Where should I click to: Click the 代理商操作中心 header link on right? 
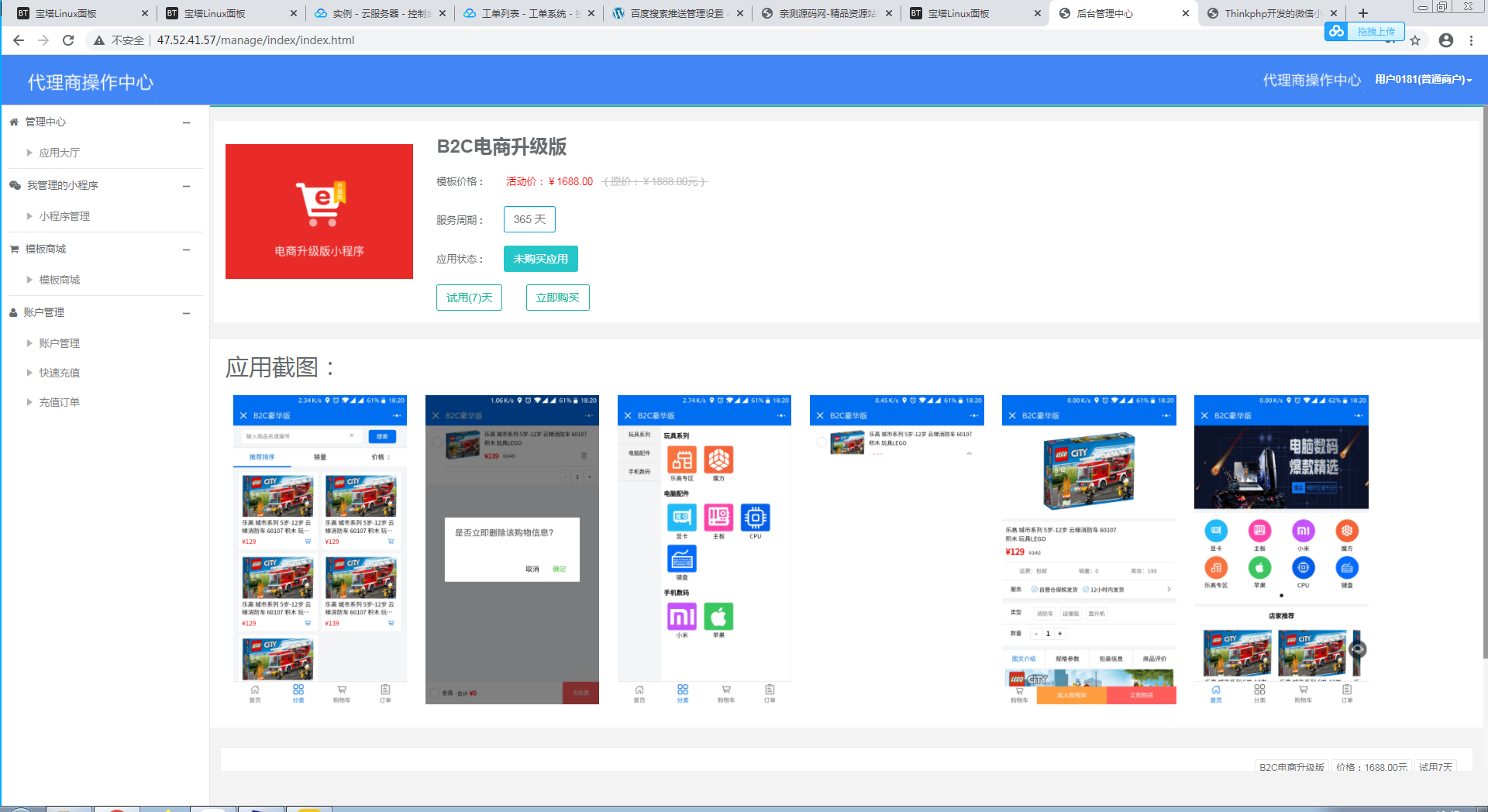[1311, 80]
